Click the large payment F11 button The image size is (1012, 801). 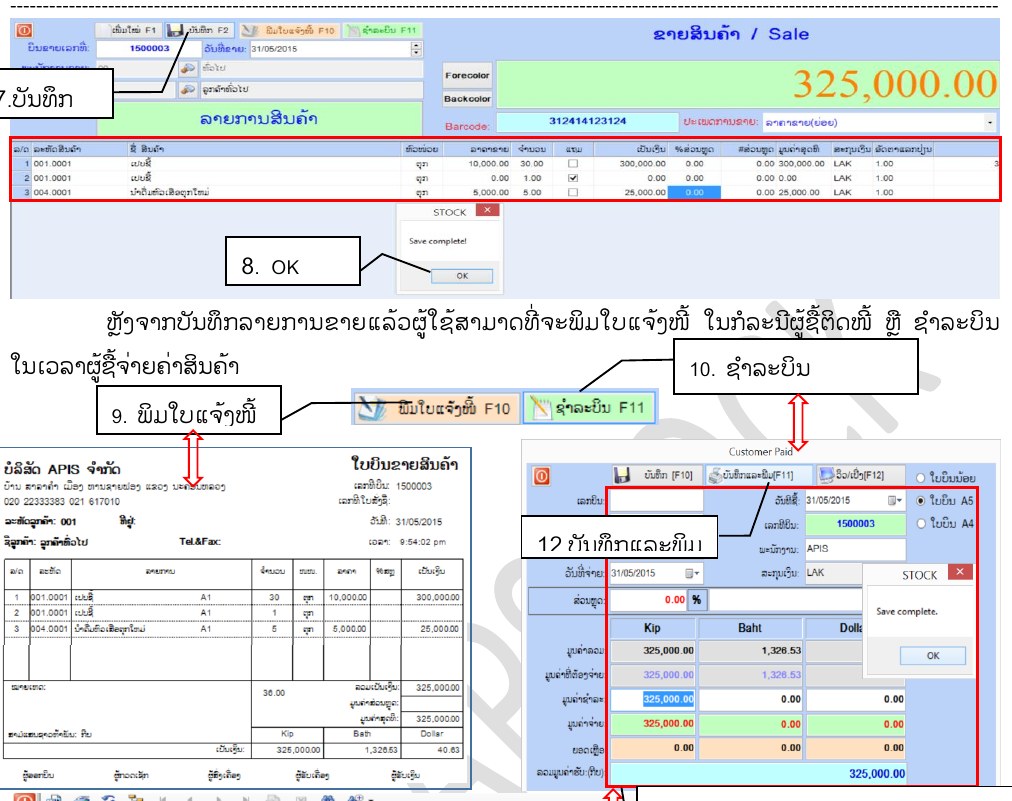[589, 408]
